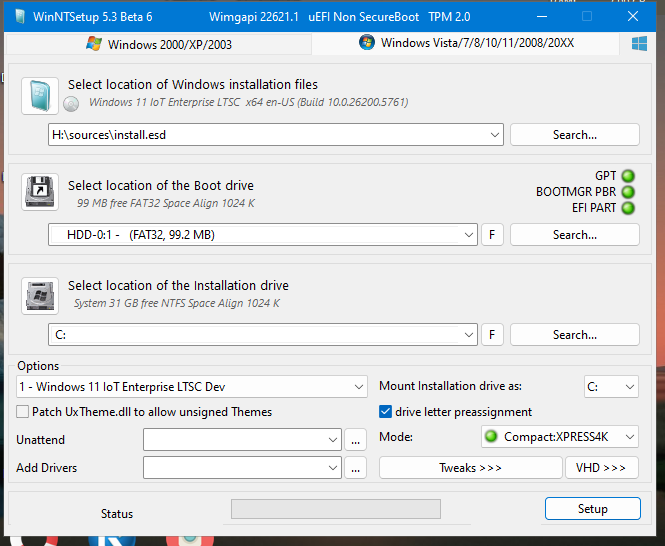This screenshot has width=665, height=546.
Task: Click the Setup button
Action: (592, 509)
